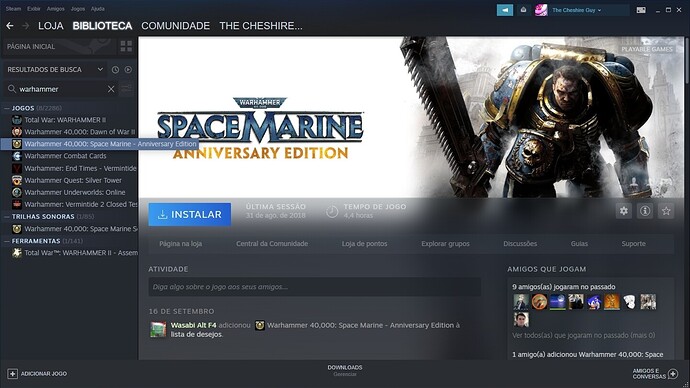690x388 pixels.
Task: Switch library to grid collections view
Action: click(x=126, y=46)
